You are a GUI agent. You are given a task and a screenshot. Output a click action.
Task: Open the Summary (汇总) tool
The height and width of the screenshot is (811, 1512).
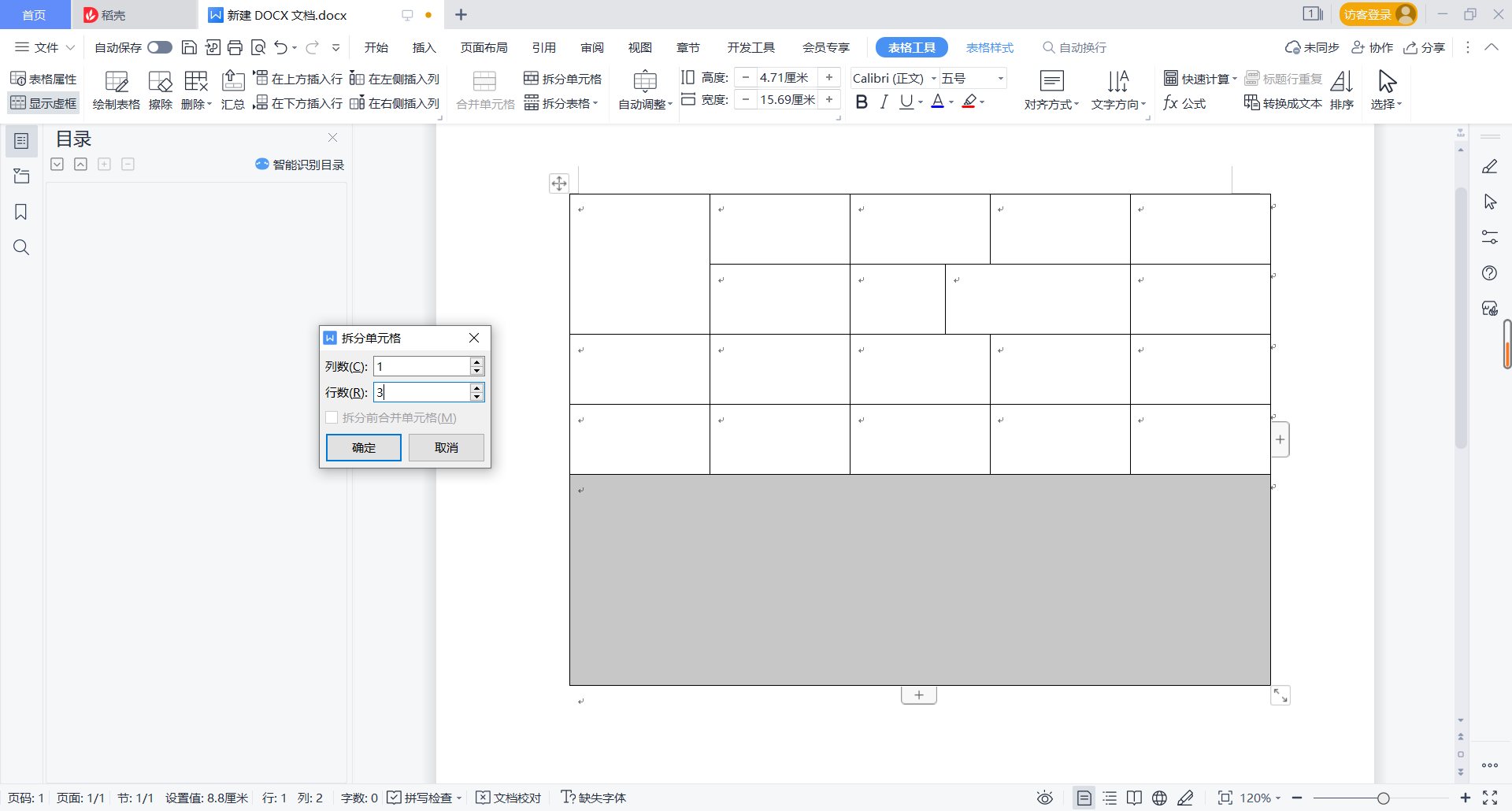coord(233,91)
